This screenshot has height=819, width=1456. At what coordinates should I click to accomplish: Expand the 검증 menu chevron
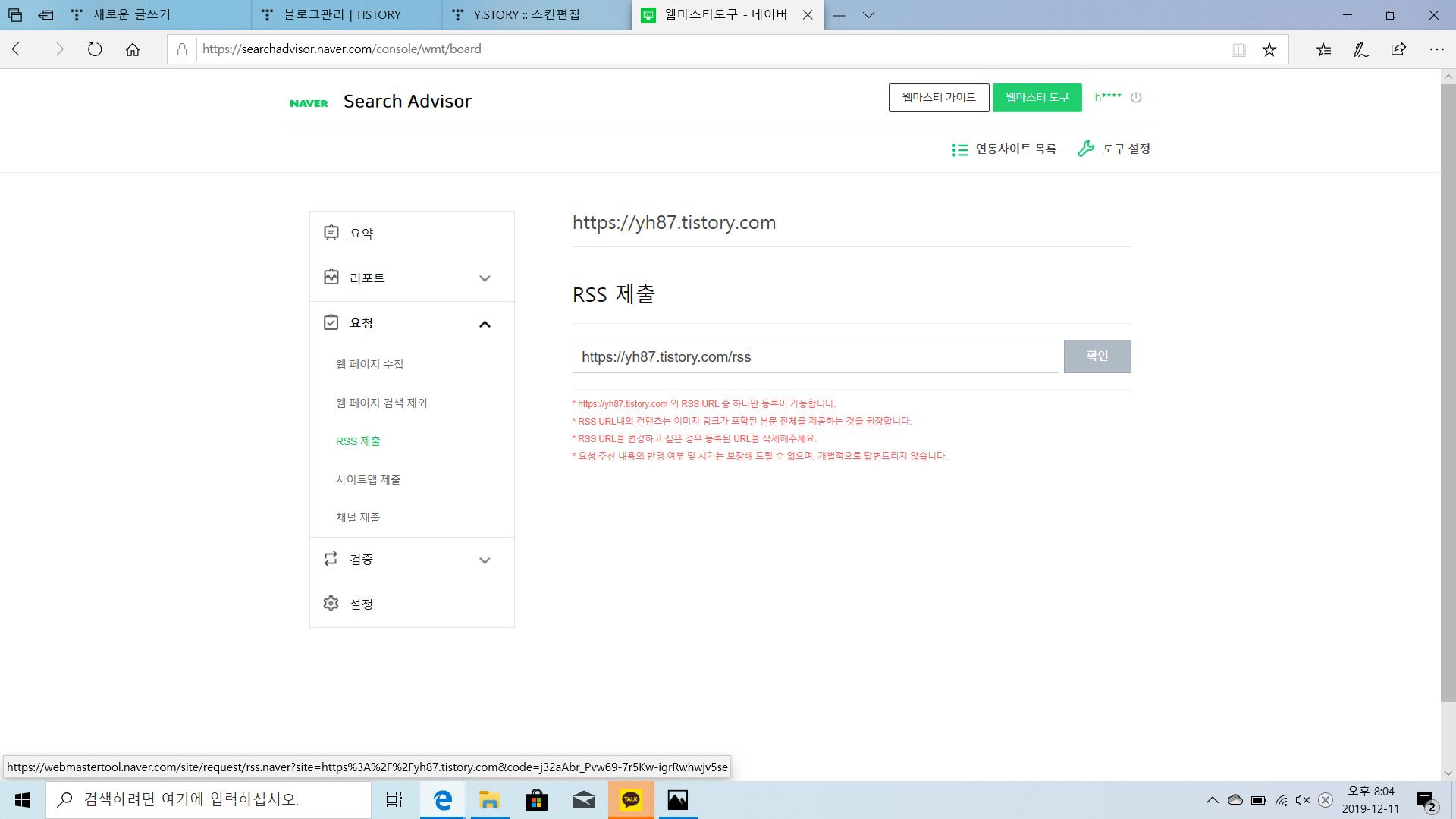pyautogui.click(x=485, y=560)
